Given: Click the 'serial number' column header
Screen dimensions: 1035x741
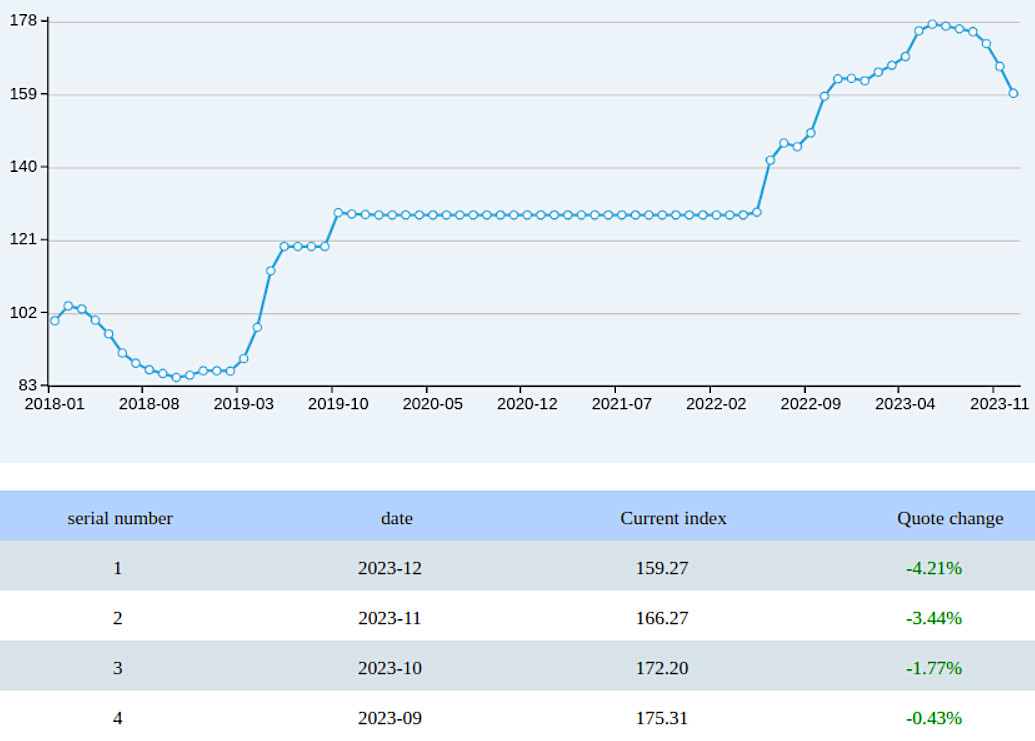Looking at the screenshot, I should pyautogui.click(x=119, y=518).
